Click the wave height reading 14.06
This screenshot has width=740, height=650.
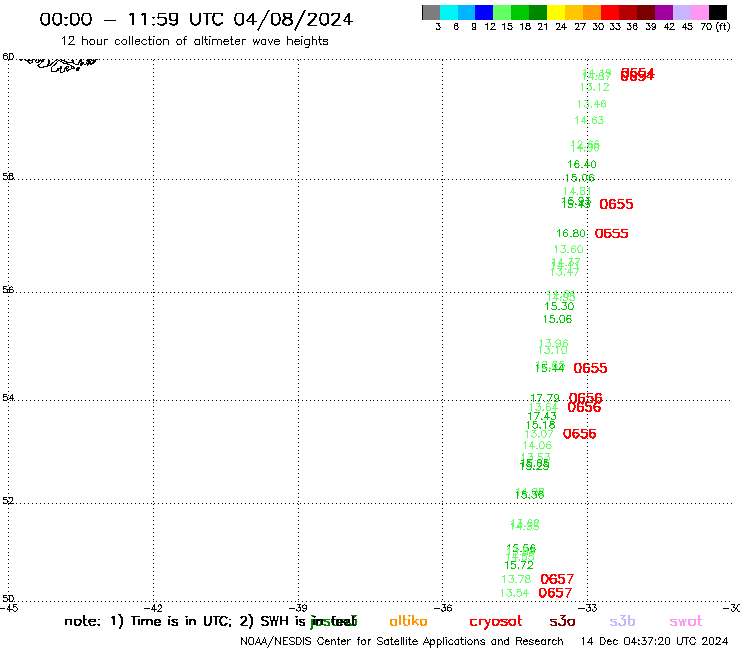point(537,445)
